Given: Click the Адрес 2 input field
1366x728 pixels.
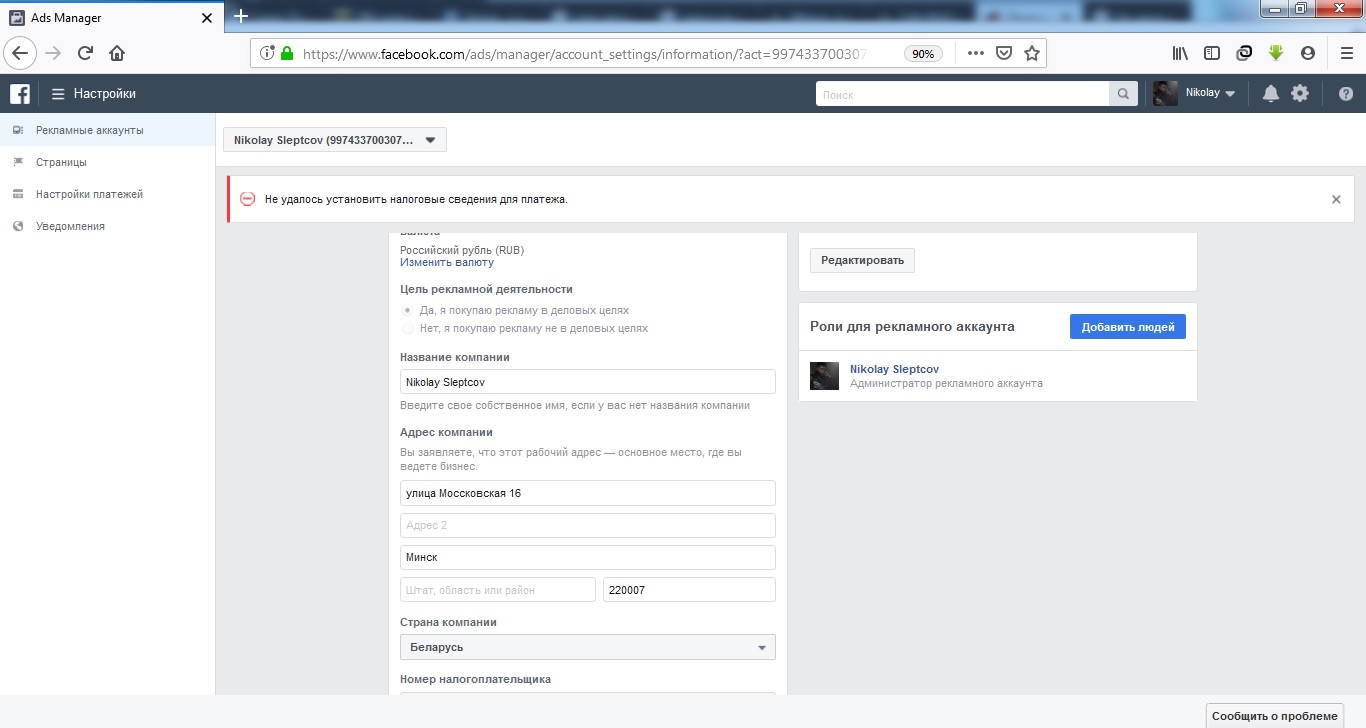Looking at the screenshot, I should [587, 526].
